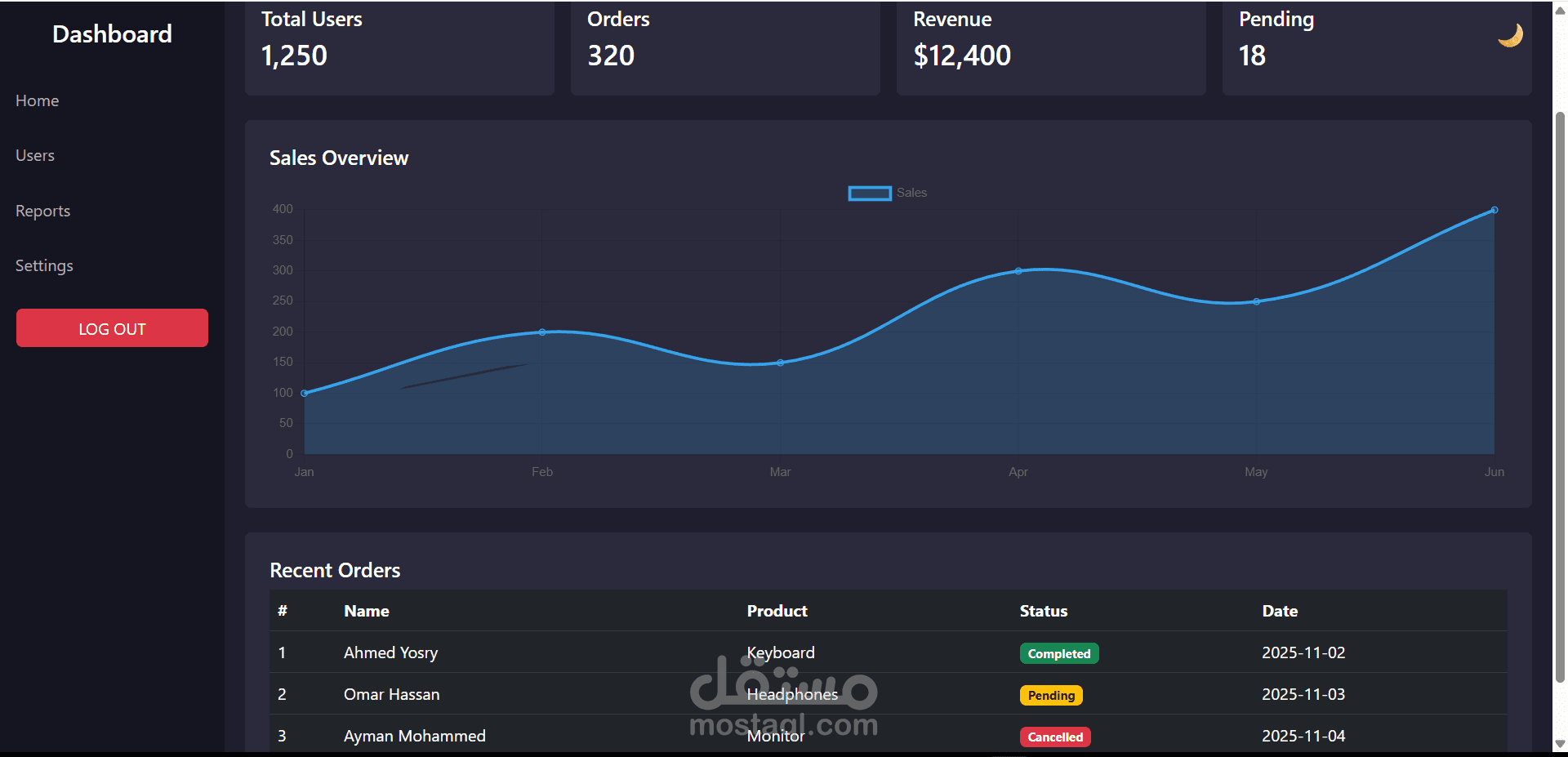Open the Settings sidebar item
Screen dimensions: 1568x757
tap(45, 265)
